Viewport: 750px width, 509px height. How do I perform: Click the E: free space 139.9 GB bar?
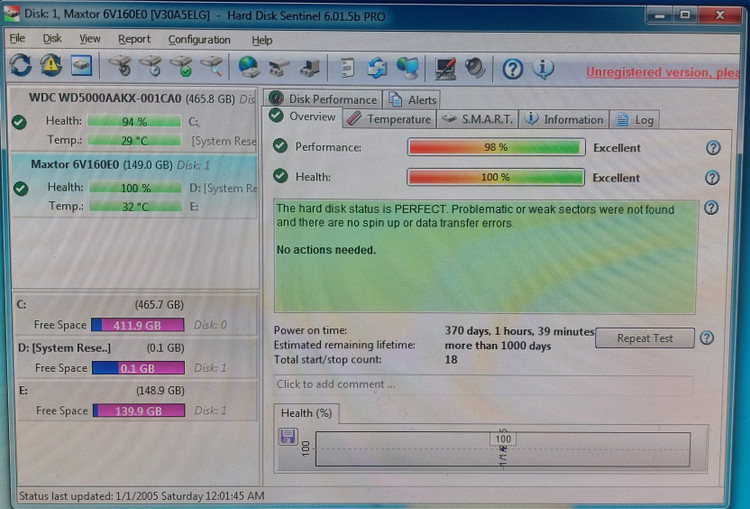(x=139, y=410)
